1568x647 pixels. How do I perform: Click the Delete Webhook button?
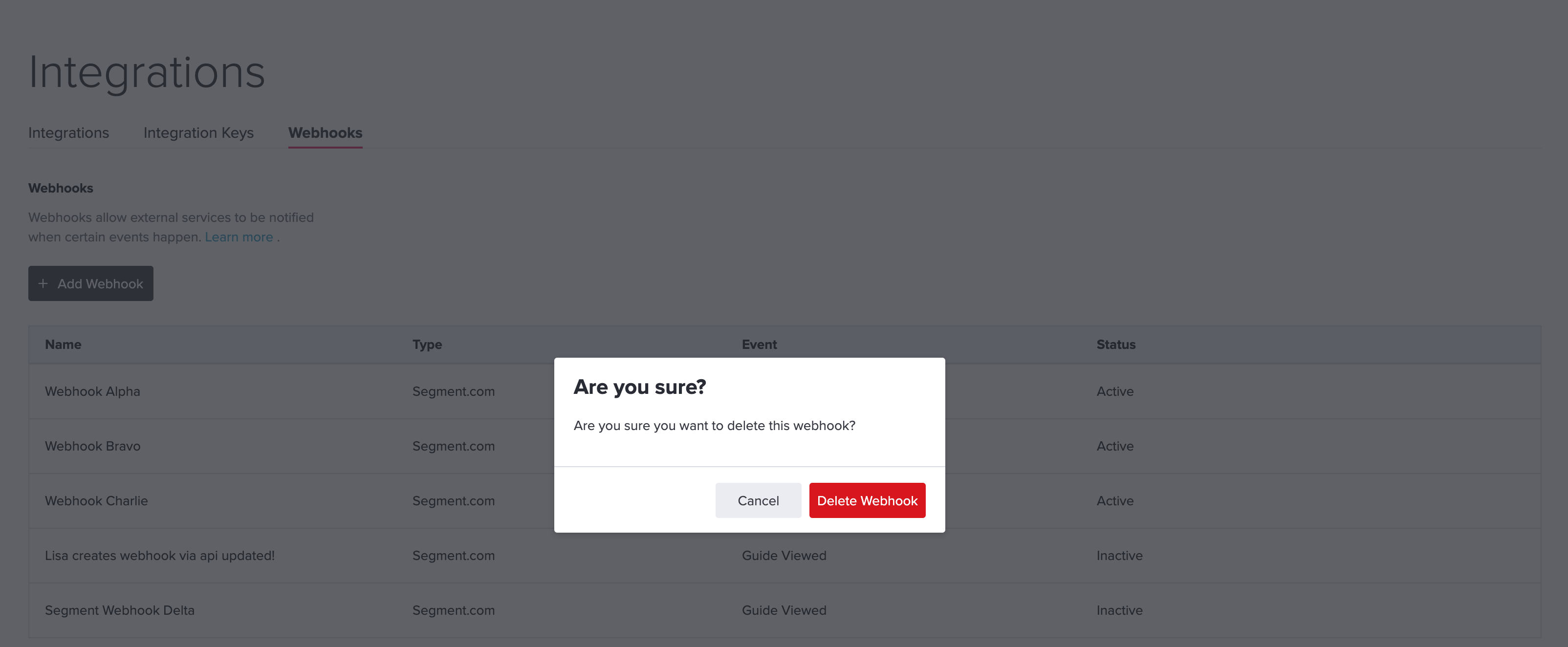(x=867, y=500)
